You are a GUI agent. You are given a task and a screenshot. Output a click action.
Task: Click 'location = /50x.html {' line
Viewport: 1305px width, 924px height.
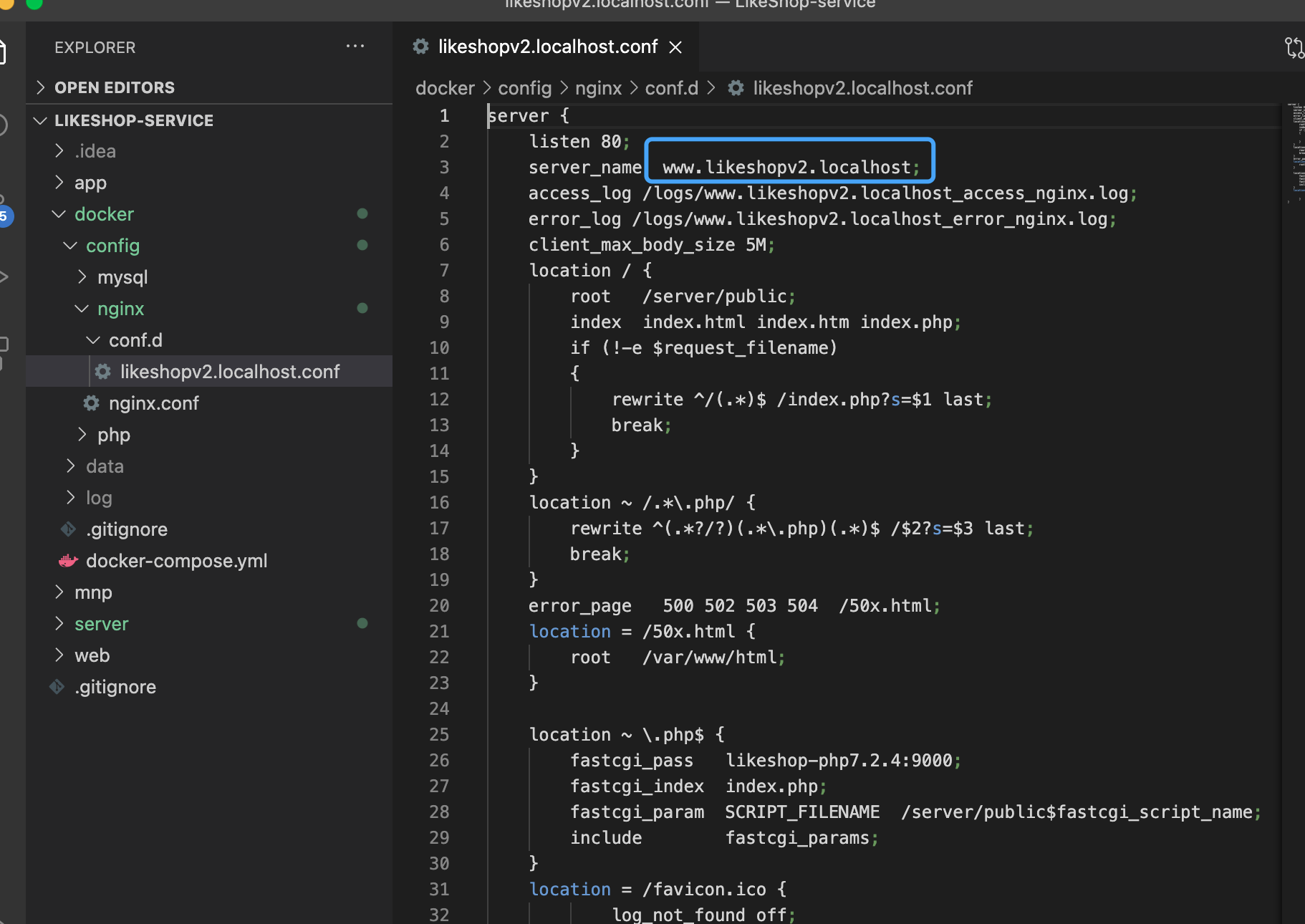pyautogui.click(x=642, y=632)
